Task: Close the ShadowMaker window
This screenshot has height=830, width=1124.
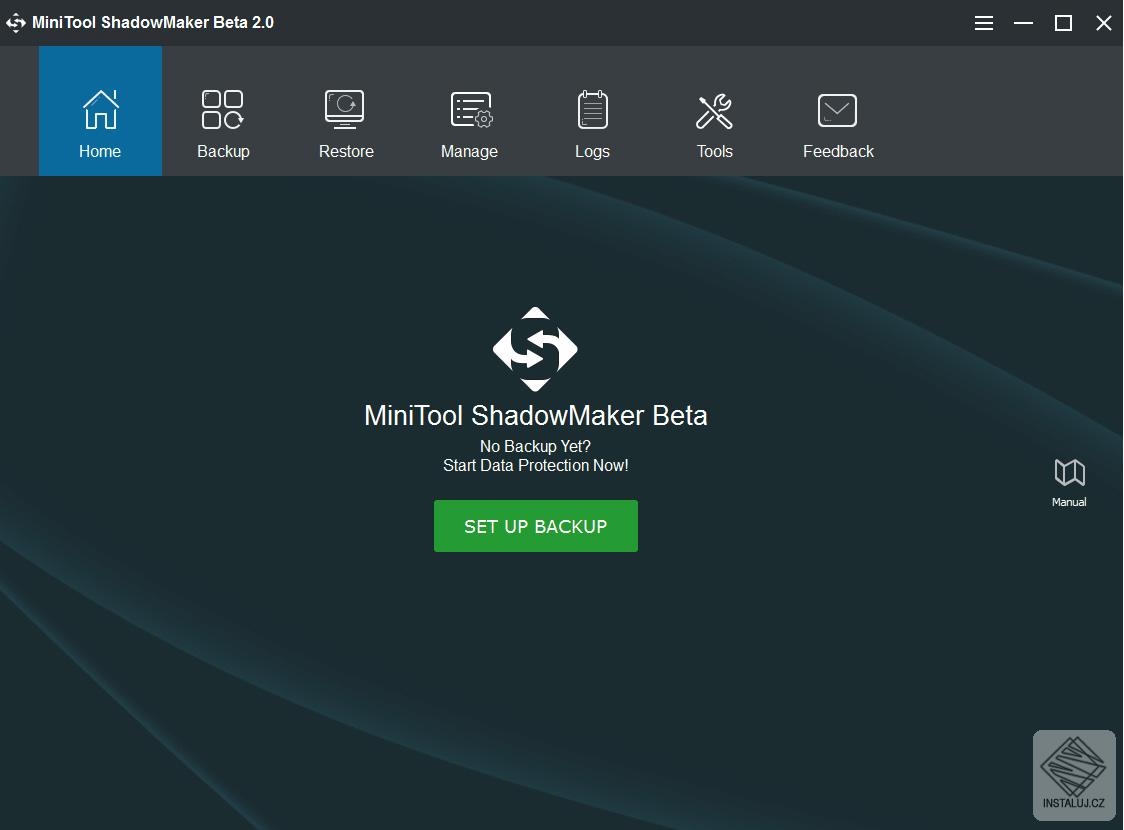Action: tap(1104, 23)
